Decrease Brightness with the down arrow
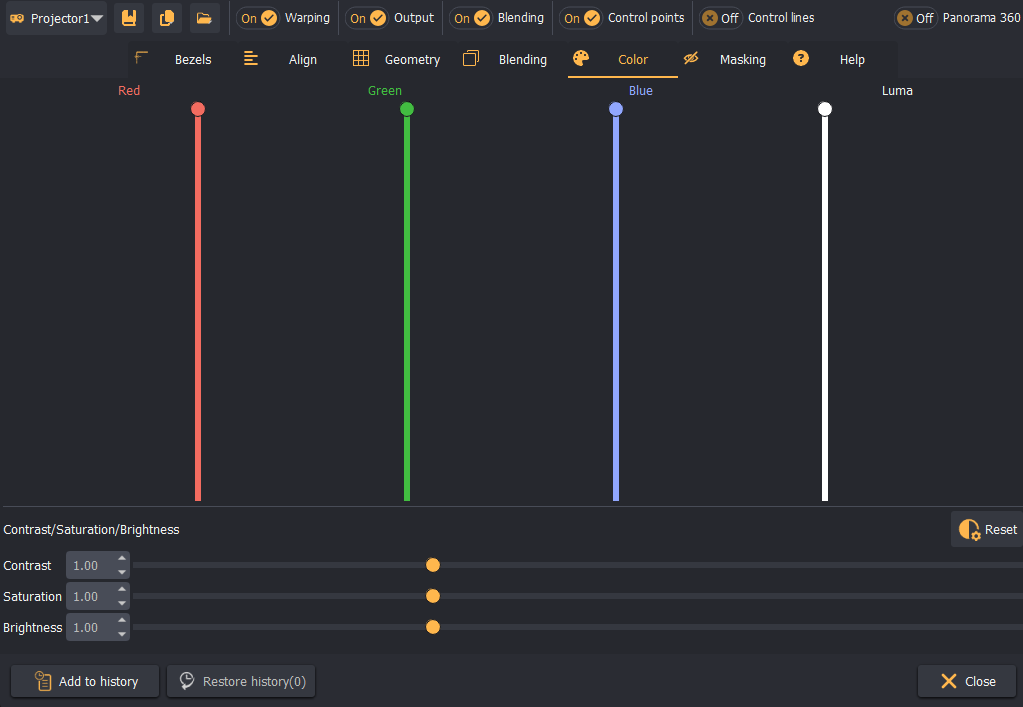1023x707 pixels. pos(122,634)
